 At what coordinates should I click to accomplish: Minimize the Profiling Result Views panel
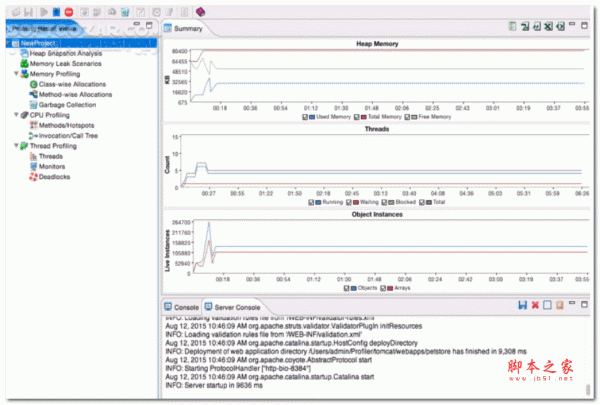click(137, 24)
